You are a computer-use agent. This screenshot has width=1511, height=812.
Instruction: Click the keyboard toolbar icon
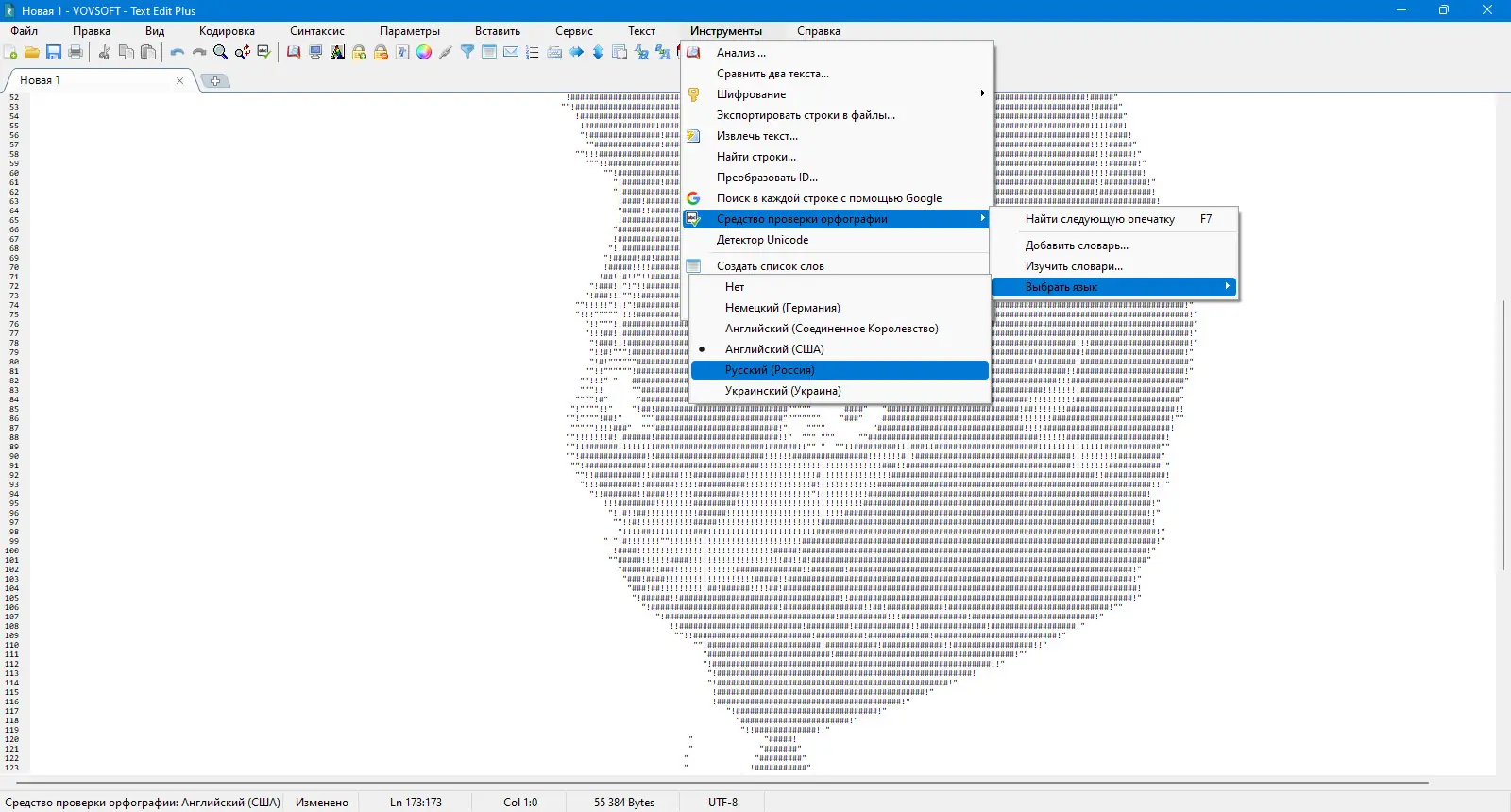point(554,52)
